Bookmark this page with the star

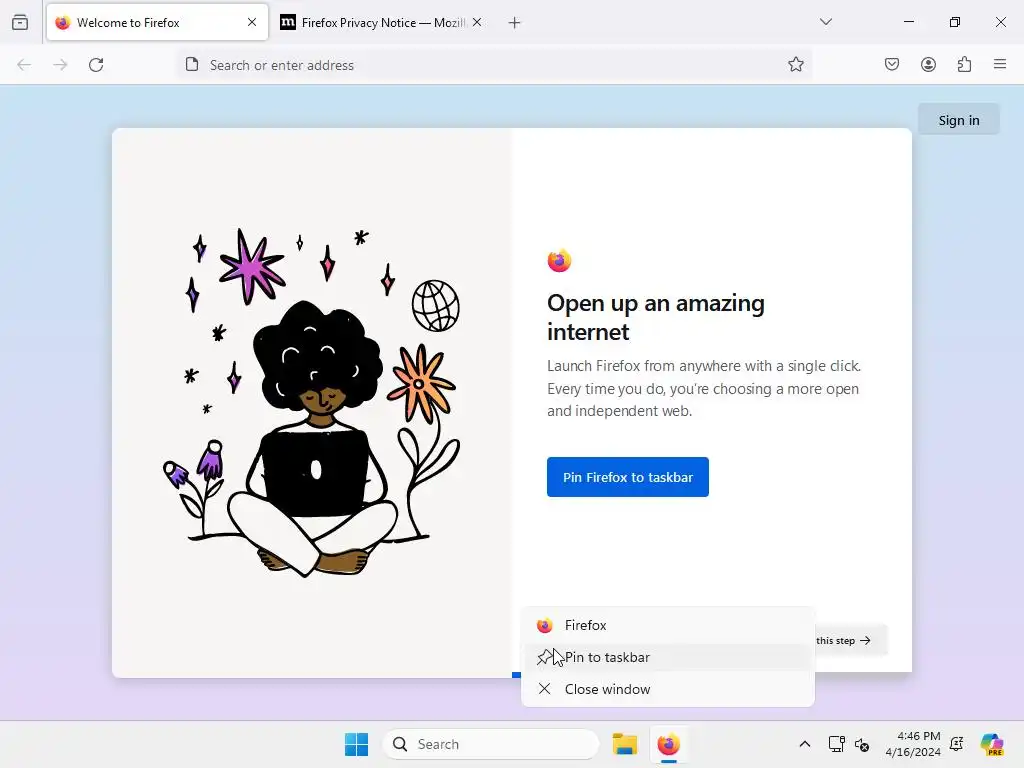[795, 65]
